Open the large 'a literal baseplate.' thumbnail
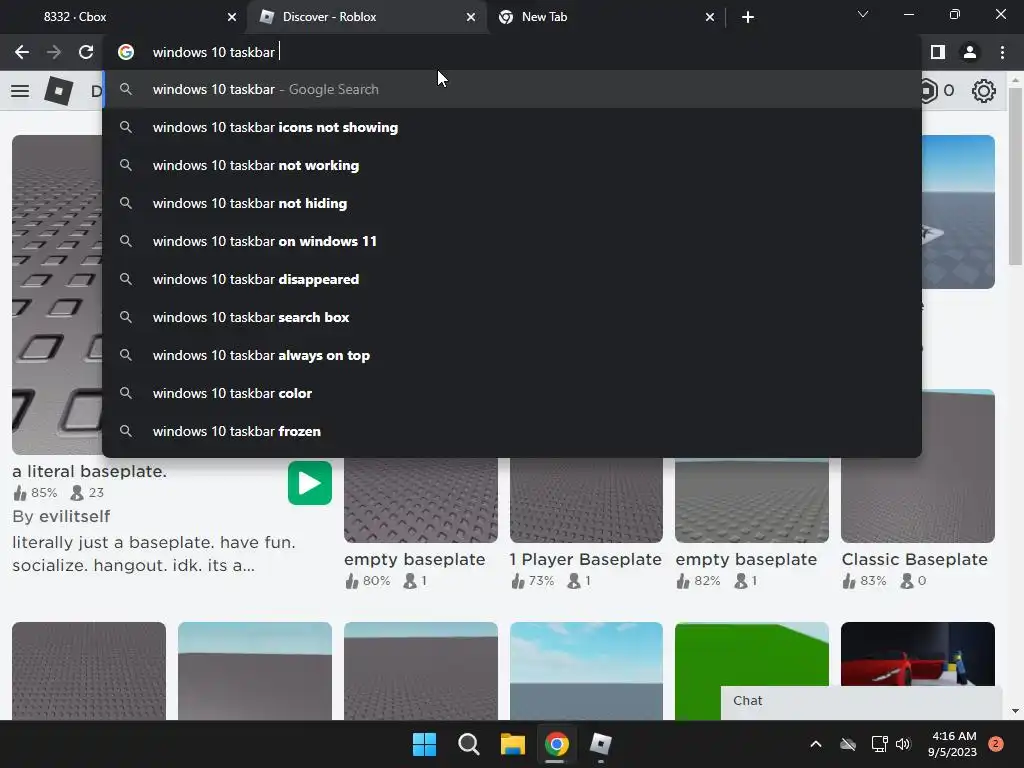This screenshot has width=1024, height=768. pyautogui.click(x=57, y=295)
